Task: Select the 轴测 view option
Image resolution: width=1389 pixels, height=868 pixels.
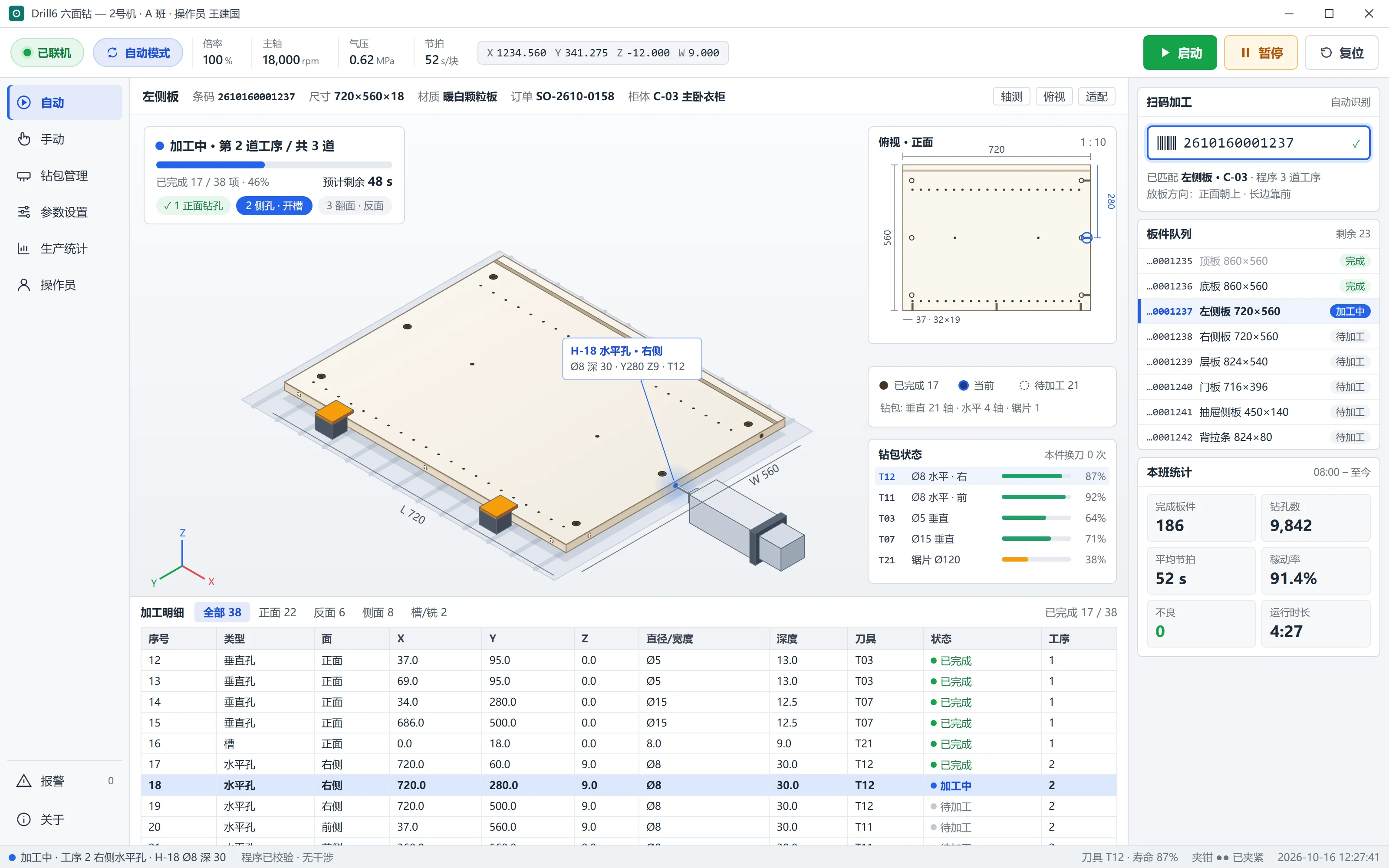Action: [1011, 96]
